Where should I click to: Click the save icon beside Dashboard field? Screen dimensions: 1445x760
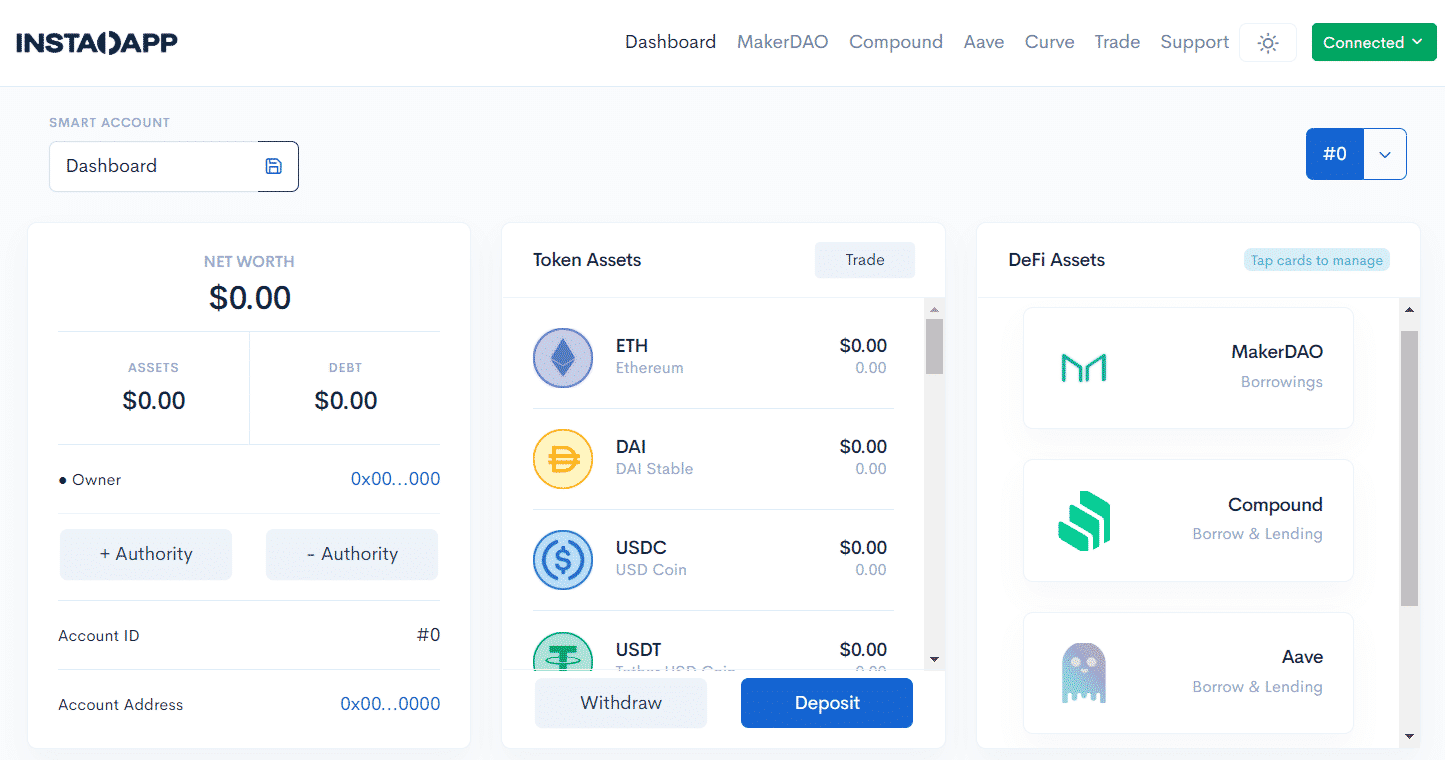point(274,166)
